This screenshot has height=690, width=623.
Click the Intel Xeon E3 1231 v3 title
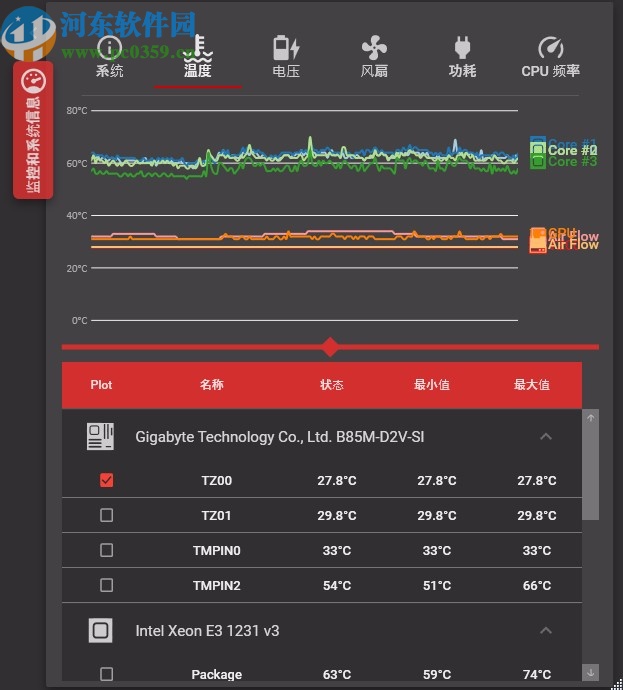207,631
